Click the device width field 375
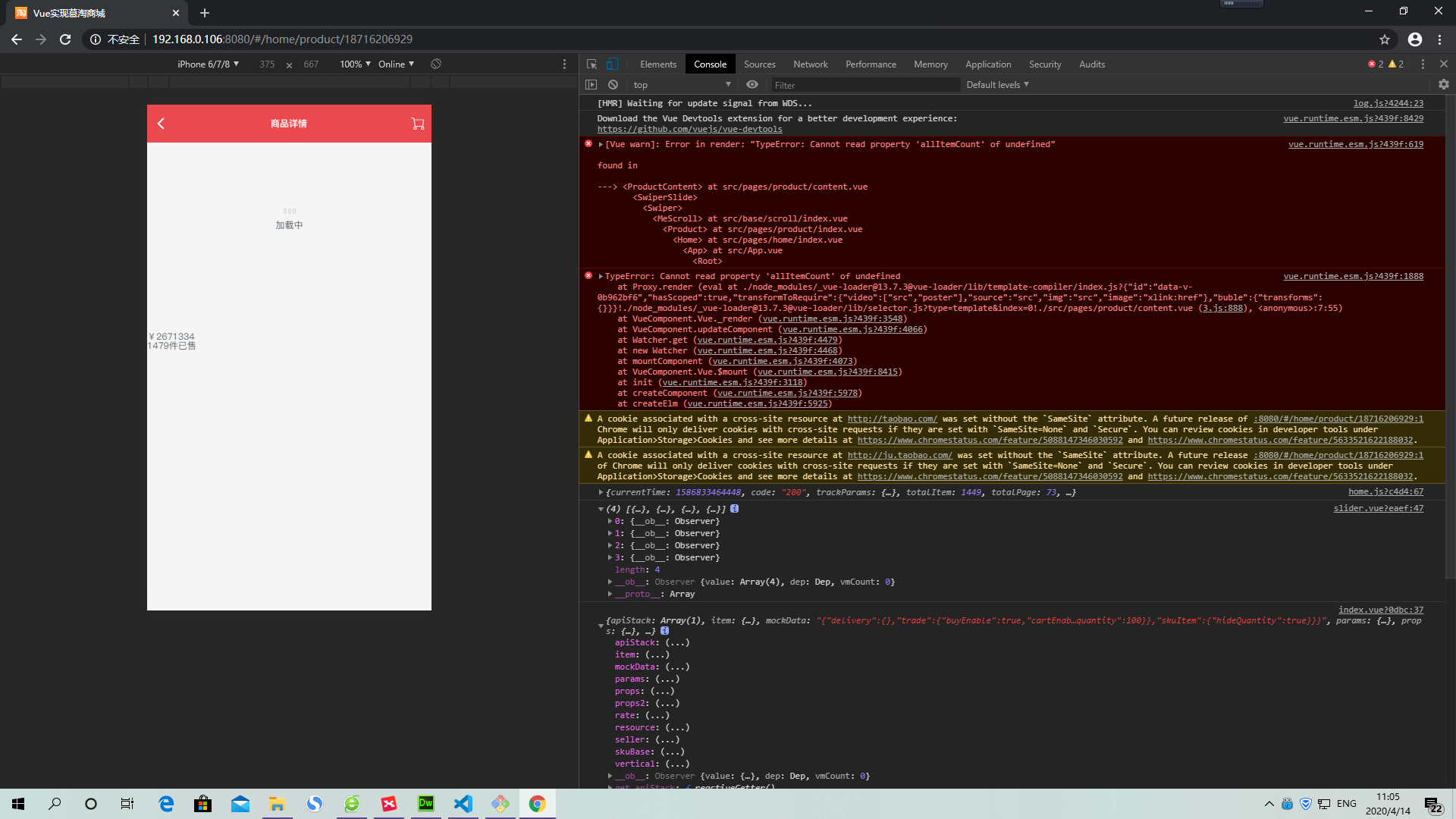Image resolution: width=1456 pixels, height=819 pixels. (x=267, y=64)
